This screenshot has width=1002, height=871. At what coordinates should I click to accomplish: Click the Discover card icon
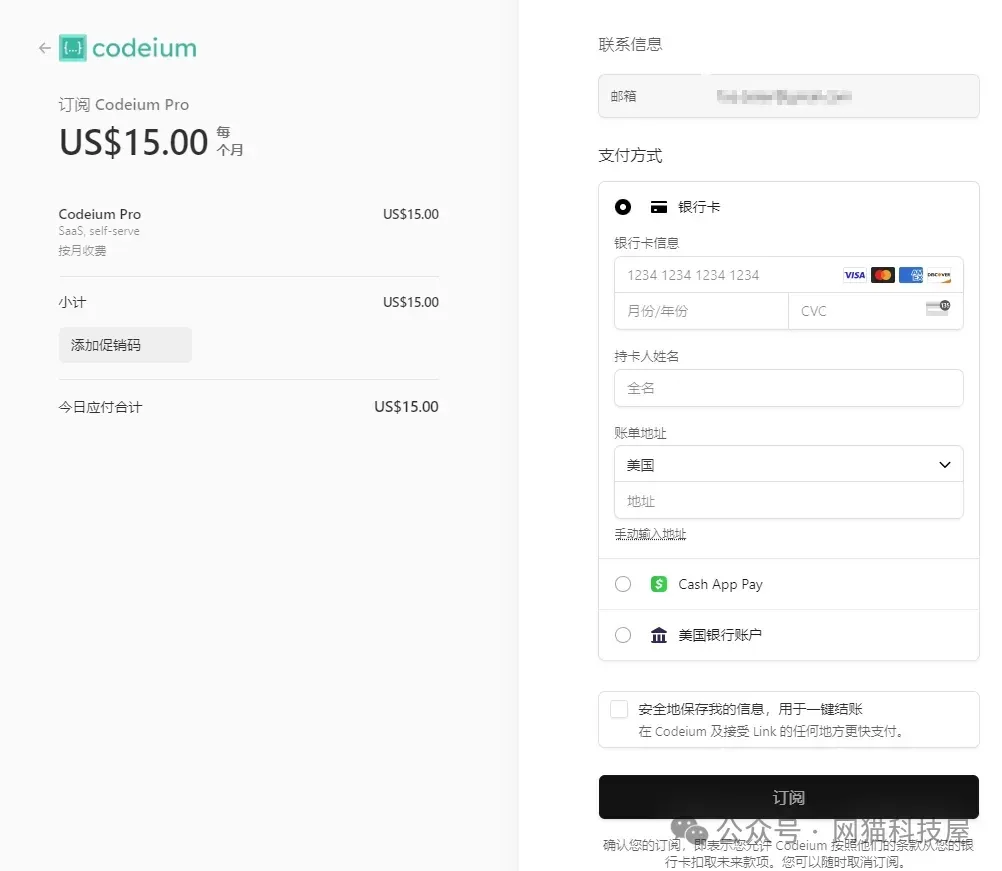click(x=938, y=275)
